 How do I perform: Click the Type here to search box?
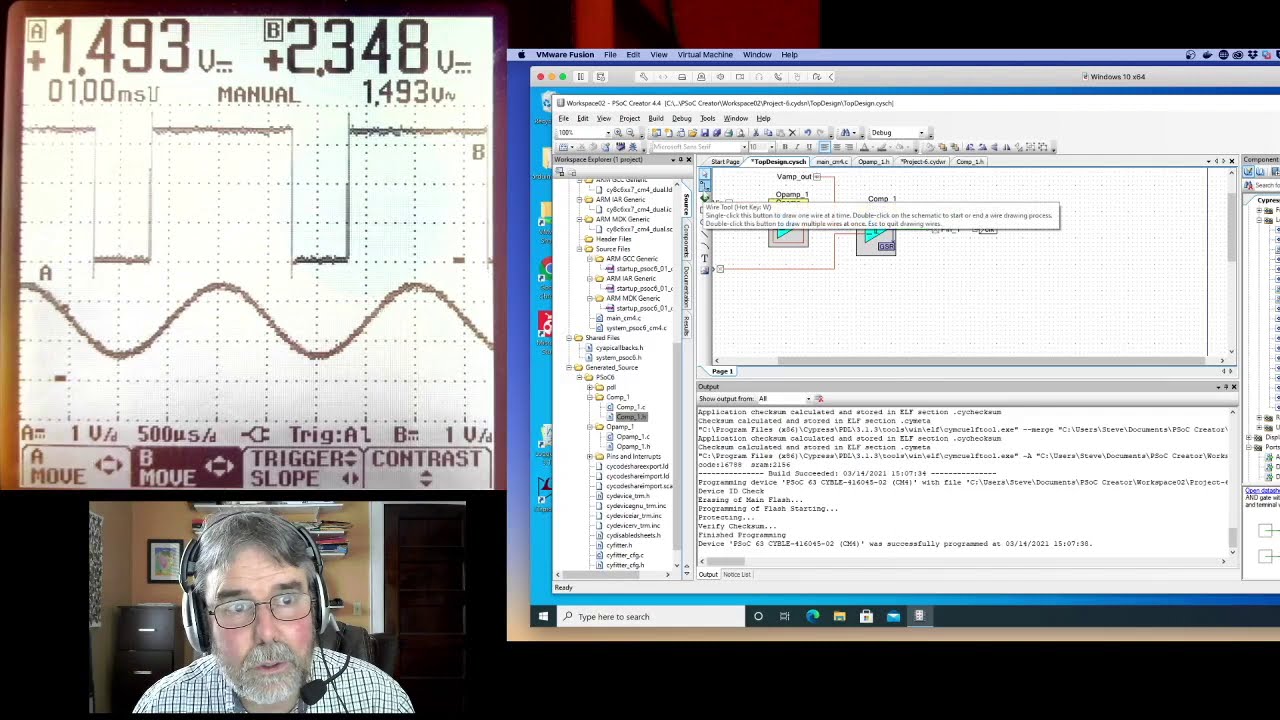click(x=650, y=616)
